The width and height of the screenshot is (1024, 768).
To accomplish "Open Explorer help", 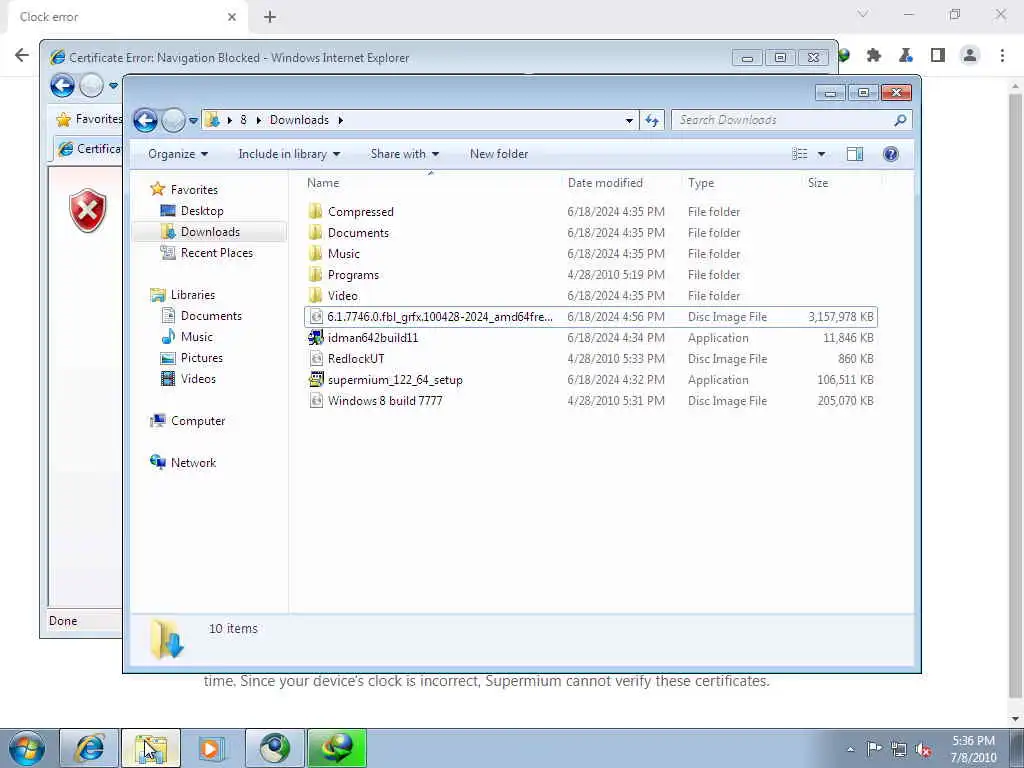I will 890,154.
